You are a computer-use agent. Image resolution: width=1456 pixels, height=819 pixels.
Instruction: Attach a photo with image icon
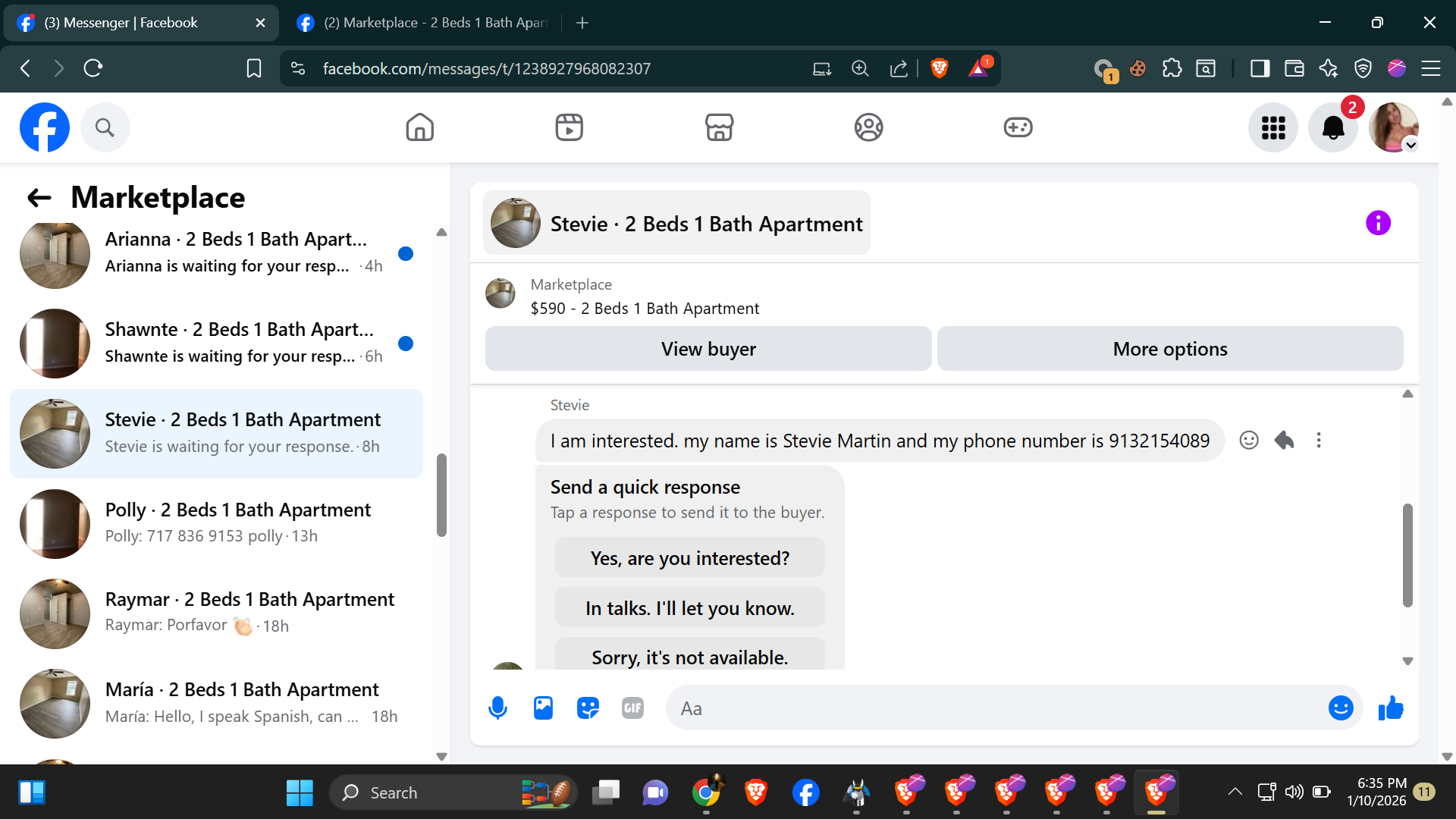(x=543, y=708)
